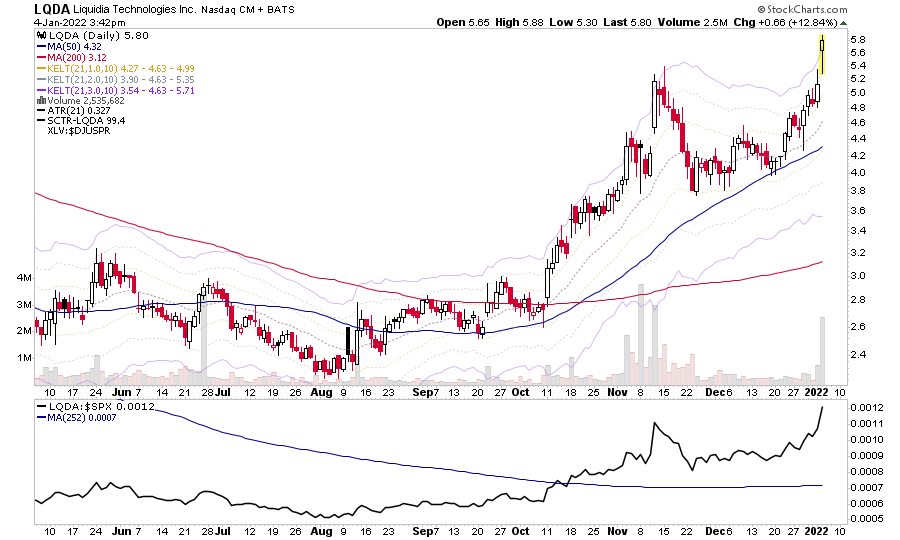The width and height of the screenshot is (900, 540).
Task: Click the red MA(200) legend line marker
Action: click(42, 57)
